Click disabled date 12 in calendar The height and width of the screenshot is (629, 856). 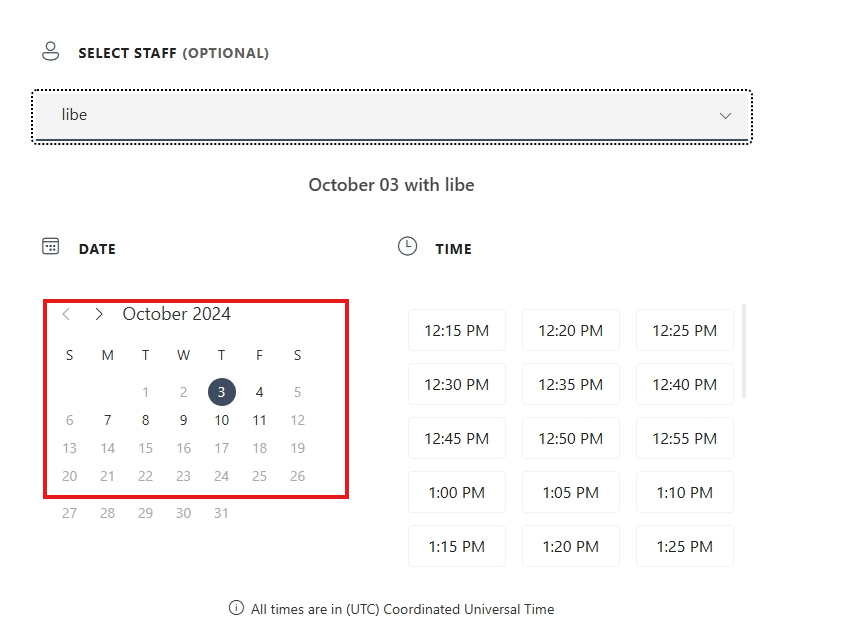[298, 420]
